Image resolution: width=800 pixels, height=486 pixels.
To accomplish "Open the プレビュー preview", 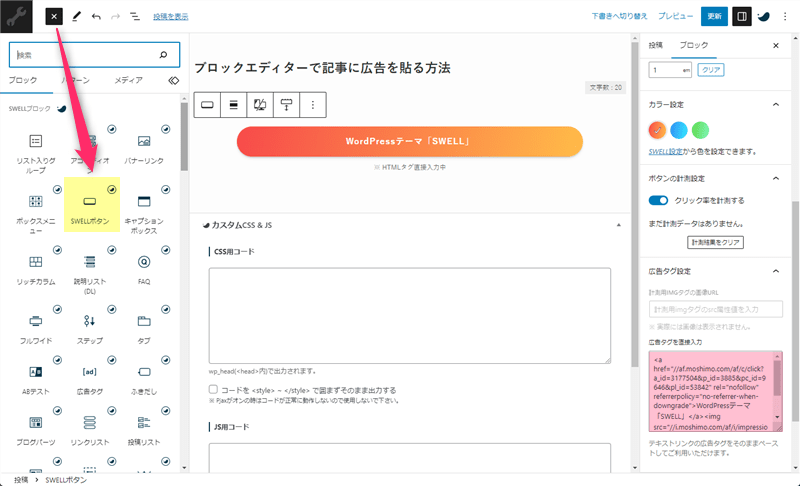I will click(x=675, y=16).
